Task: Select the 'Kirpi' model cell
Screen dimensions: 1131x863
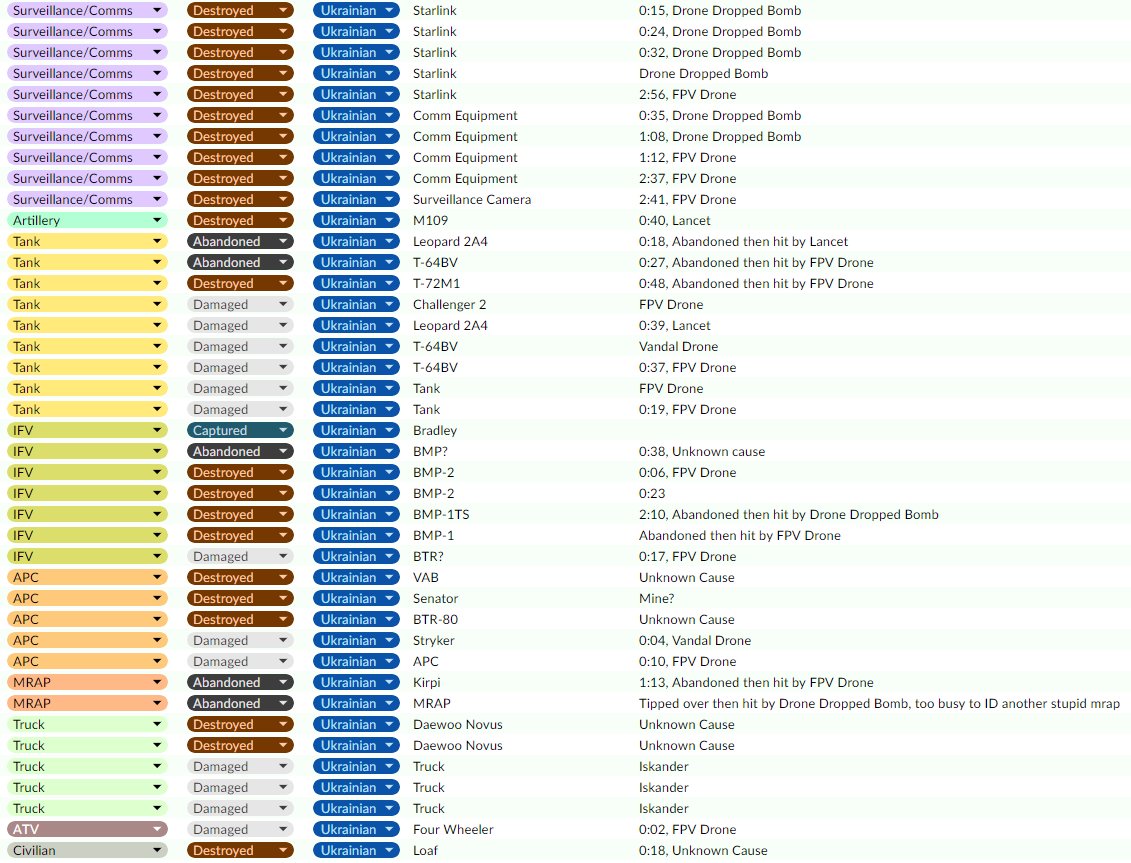Action: pyautogui.click(x=426, y=682)
